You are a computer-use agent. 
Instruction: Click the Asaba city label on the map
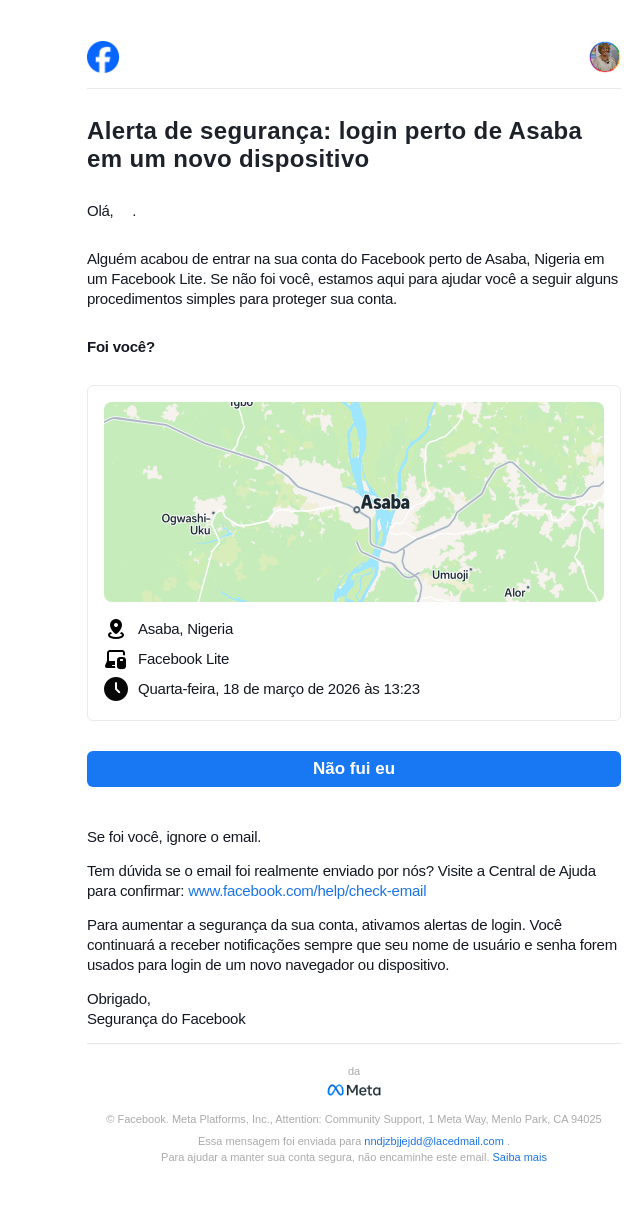[385, 502]
